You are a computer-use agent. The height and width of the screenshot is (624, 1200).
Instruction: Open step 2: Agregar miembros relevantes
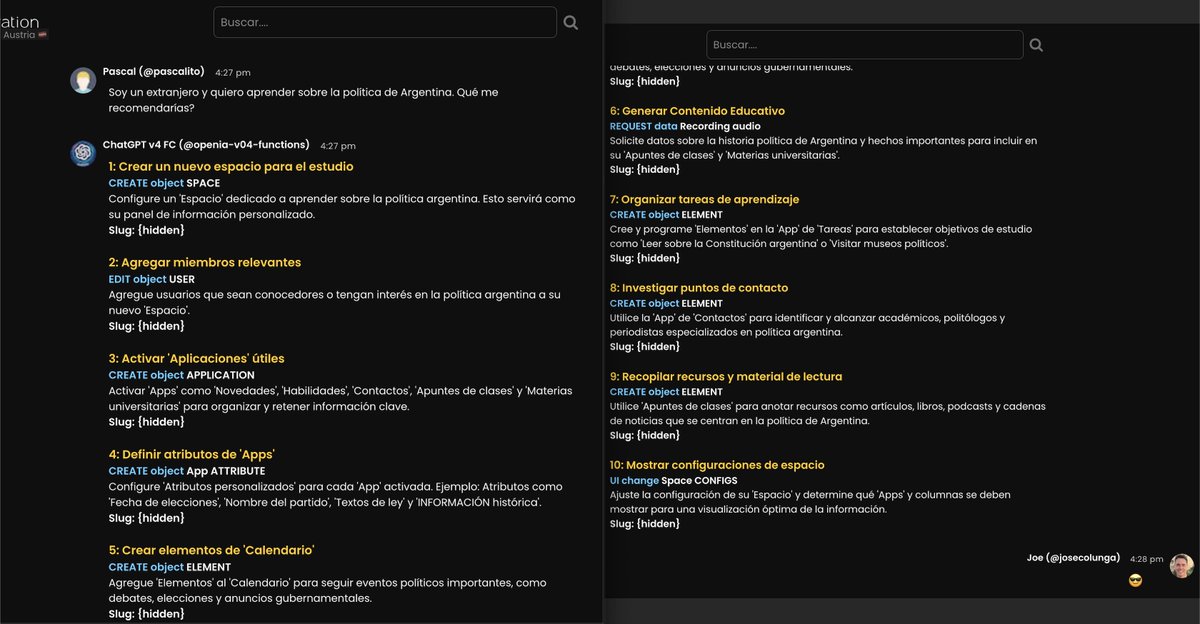coord(205,263)
